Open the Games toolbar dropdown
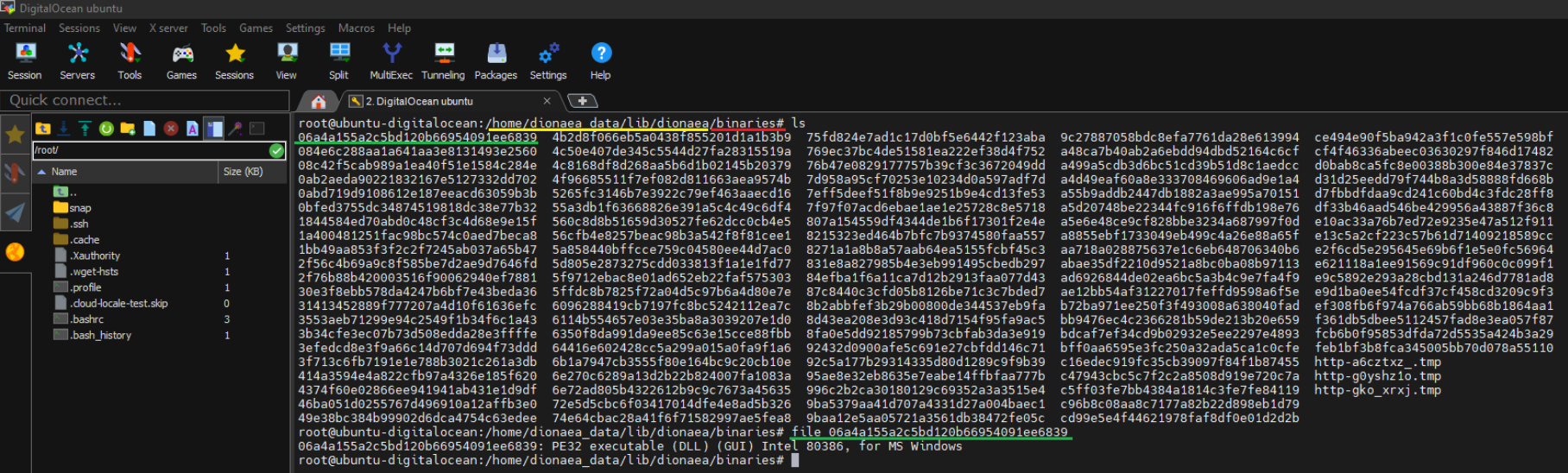The image size is (1568, 473). click(x=181, y=60)
